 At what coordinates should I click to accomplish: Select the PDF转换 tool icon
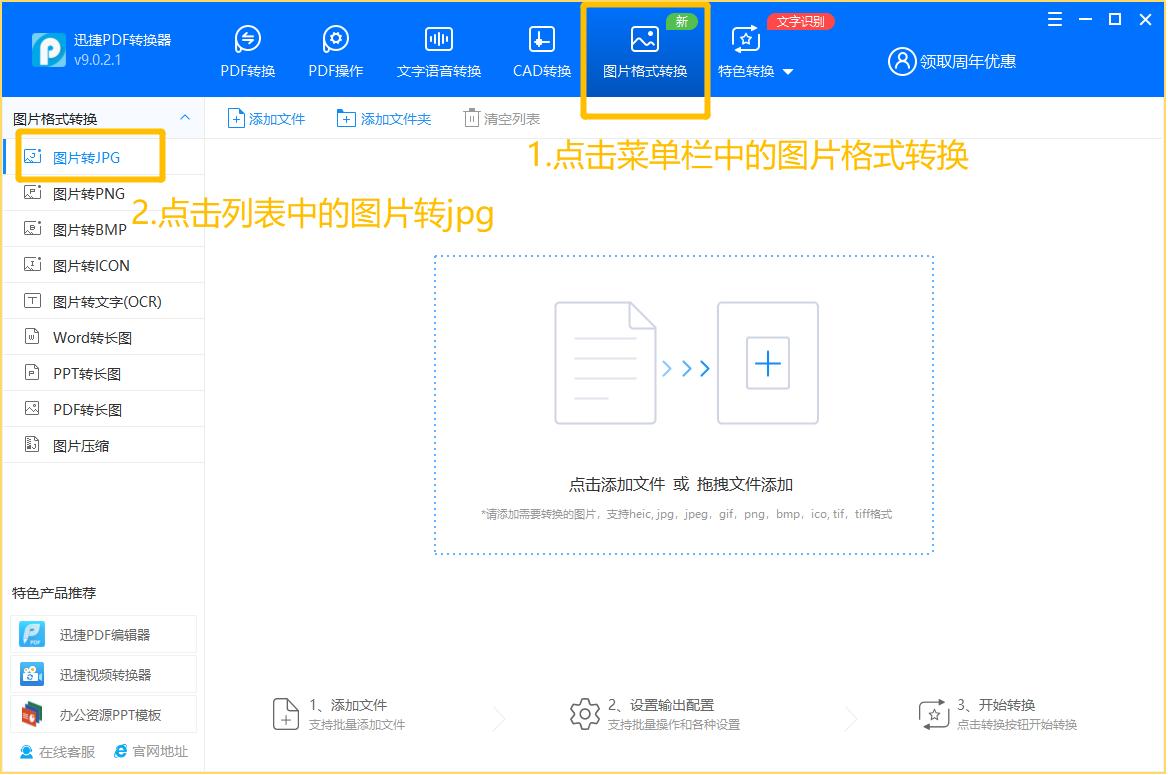[x=247, y=48]
